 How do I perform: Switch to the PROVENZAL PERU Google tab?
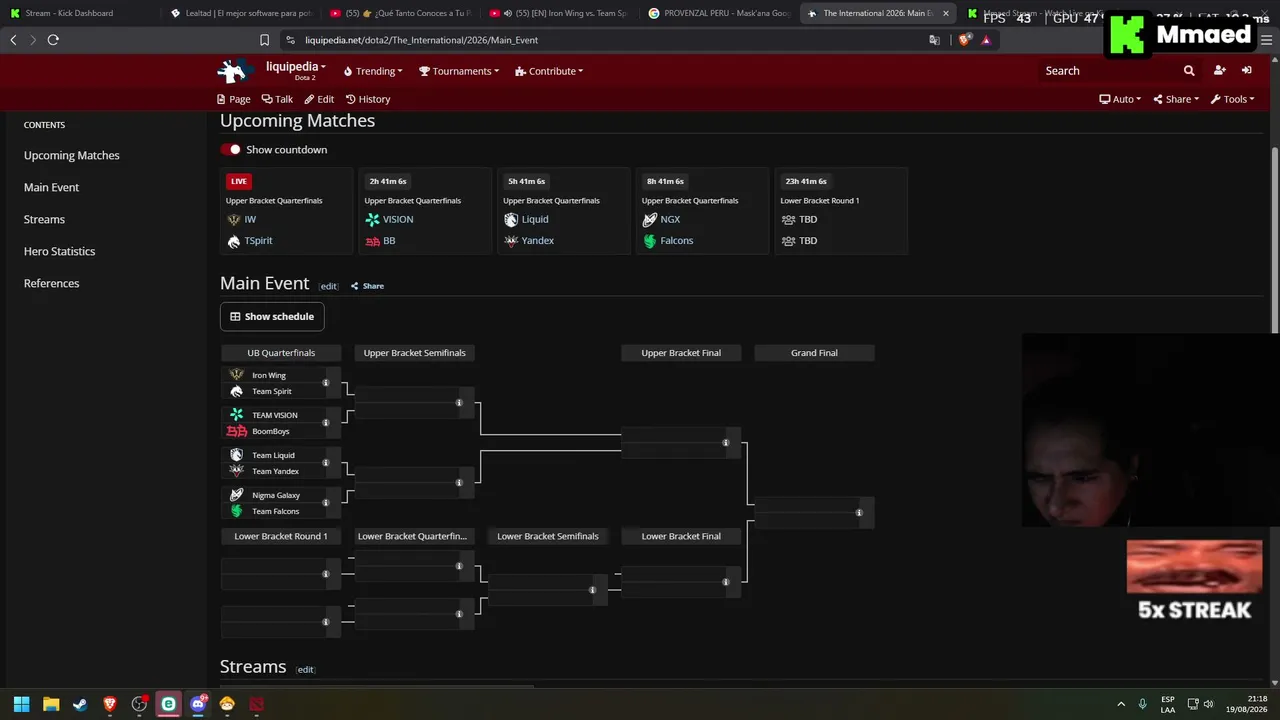(719, 13)
